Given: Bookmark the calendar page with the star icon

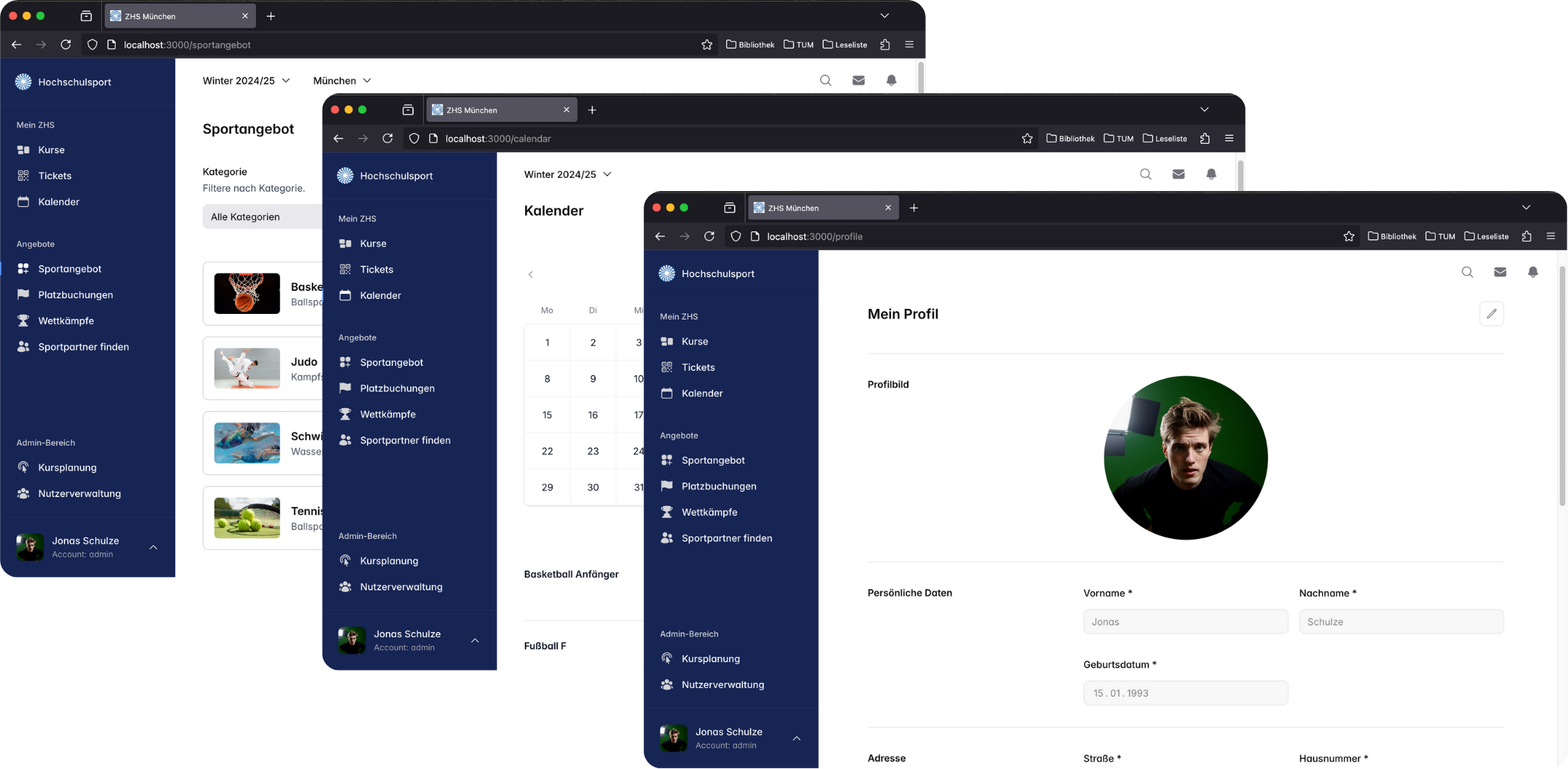Looking at the screenshot, I should pos(1027,139).
